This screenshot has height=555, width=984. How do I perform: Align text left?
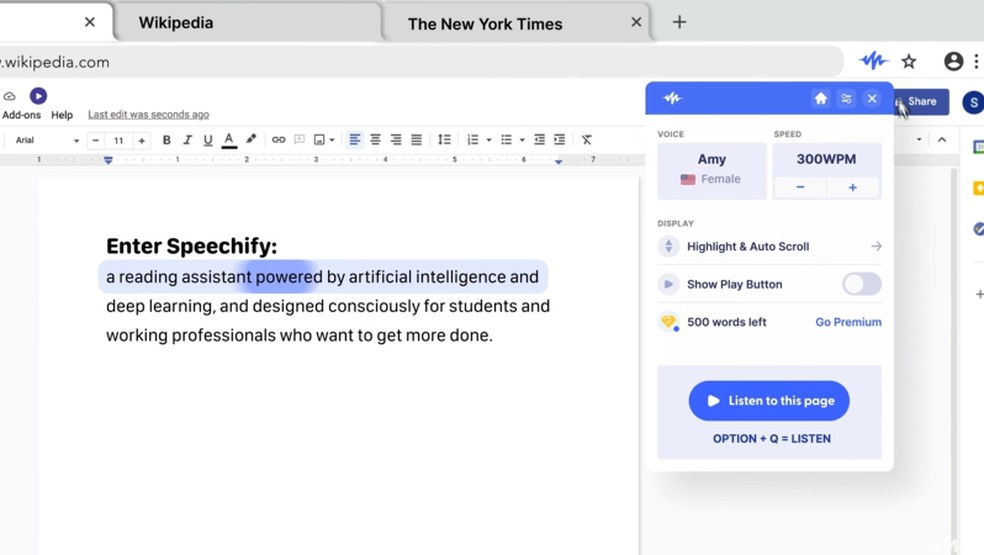click(355, 140)
